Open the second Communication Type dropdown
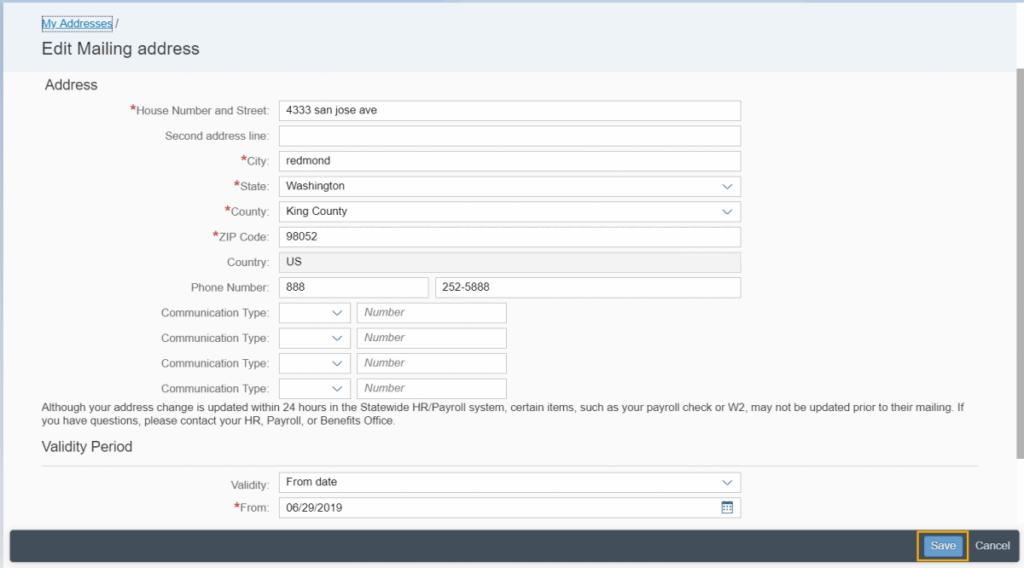Image resolution: width=1024 pixels, height=568 pixels. click(337, 338)
